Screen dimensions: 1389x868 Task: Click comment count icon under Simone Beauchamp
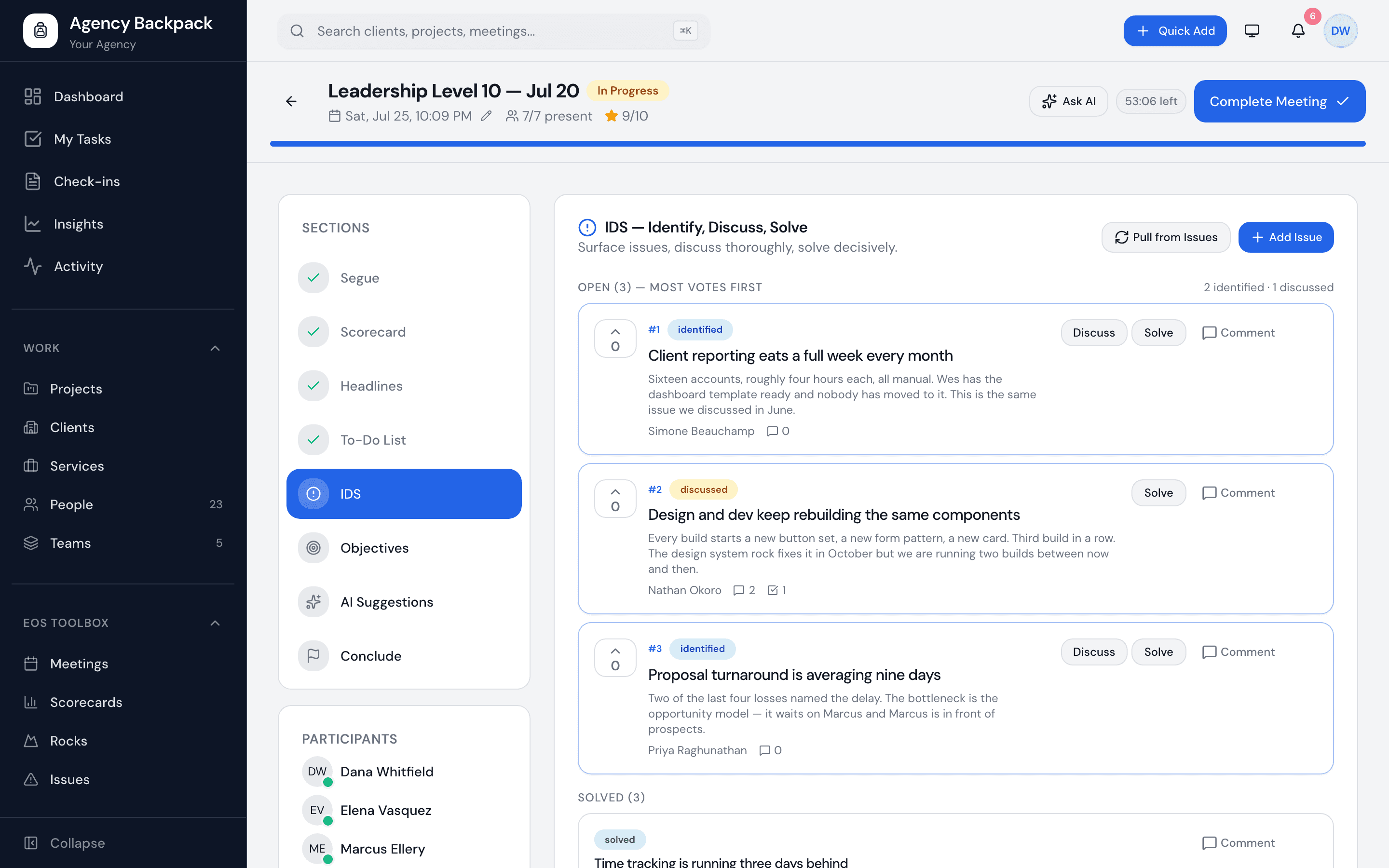coord(773,431)
